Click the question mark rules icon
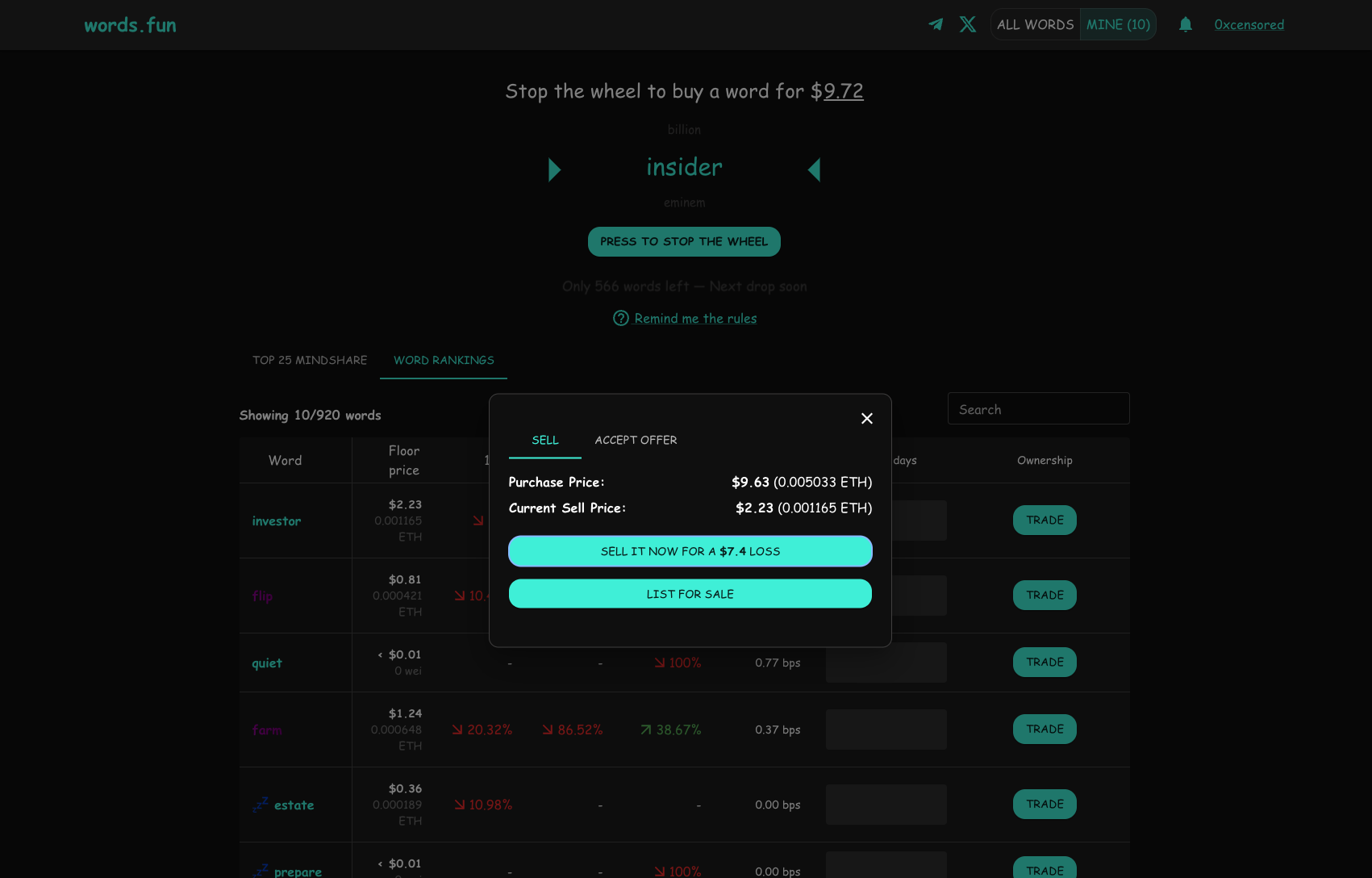The height and width of the screenshot is (878, 1372). click(620, 318)
